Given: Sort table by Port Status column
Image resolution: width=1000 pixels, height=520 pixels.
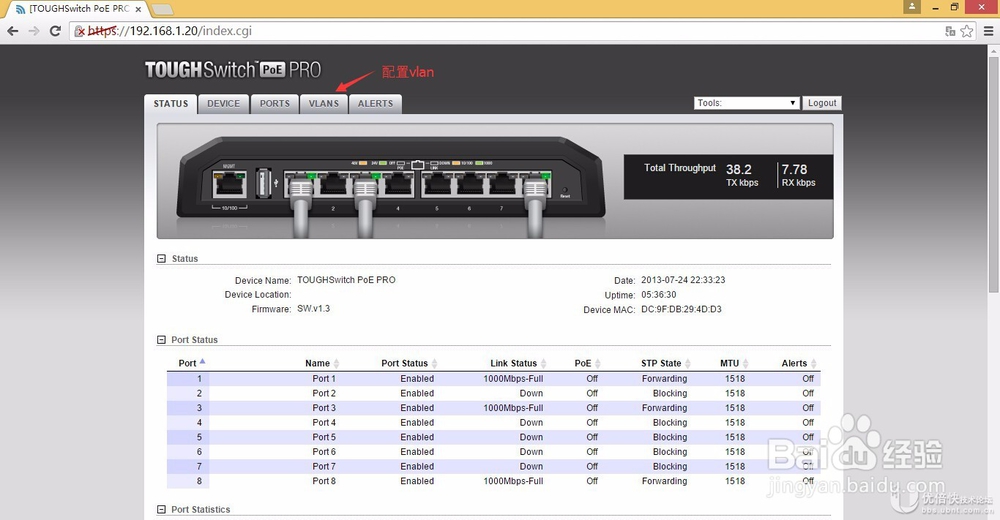Looking at the screenshot, I should pos(409,363).
